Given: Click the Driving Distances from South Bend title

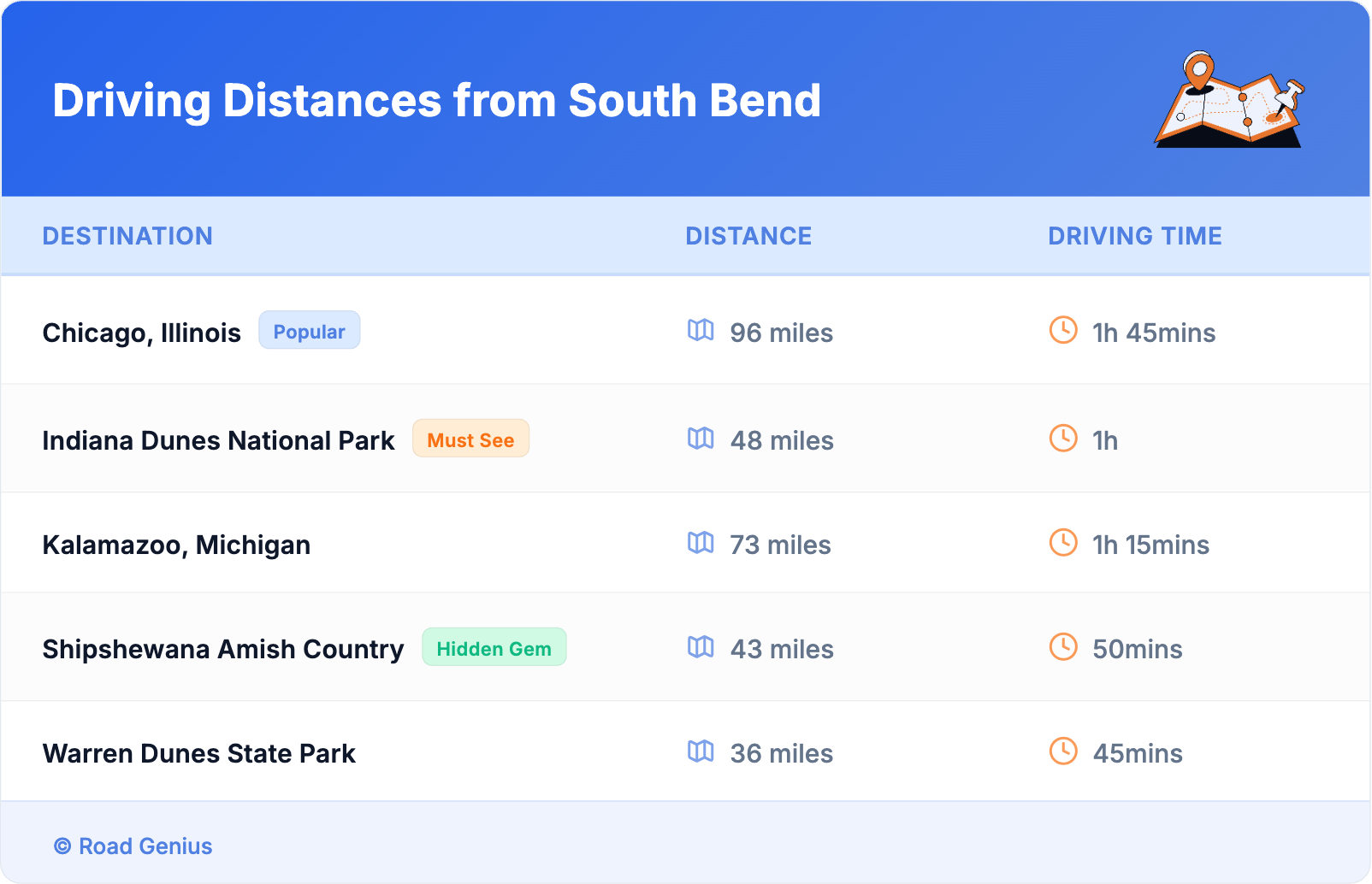Looking at the screenshot, I should [436, 101].
